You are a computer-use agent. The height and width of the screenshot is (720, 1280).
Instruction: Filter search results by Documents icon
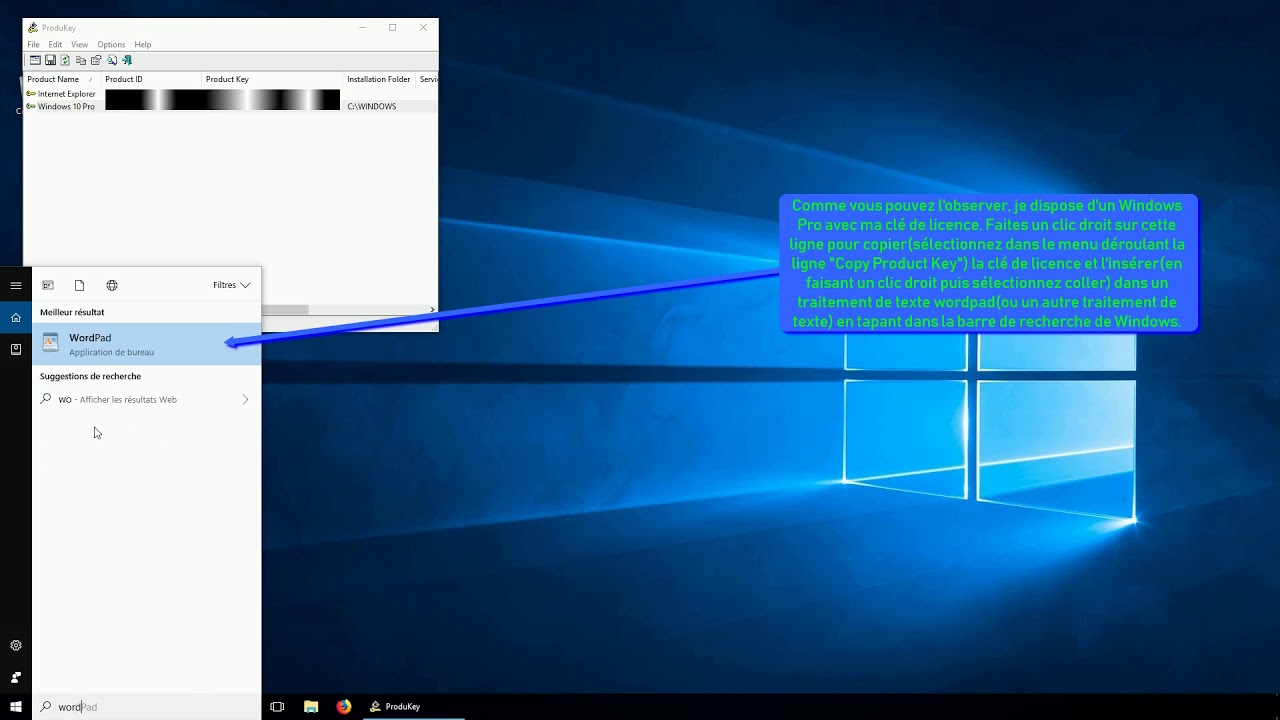(x=80, y=285)
